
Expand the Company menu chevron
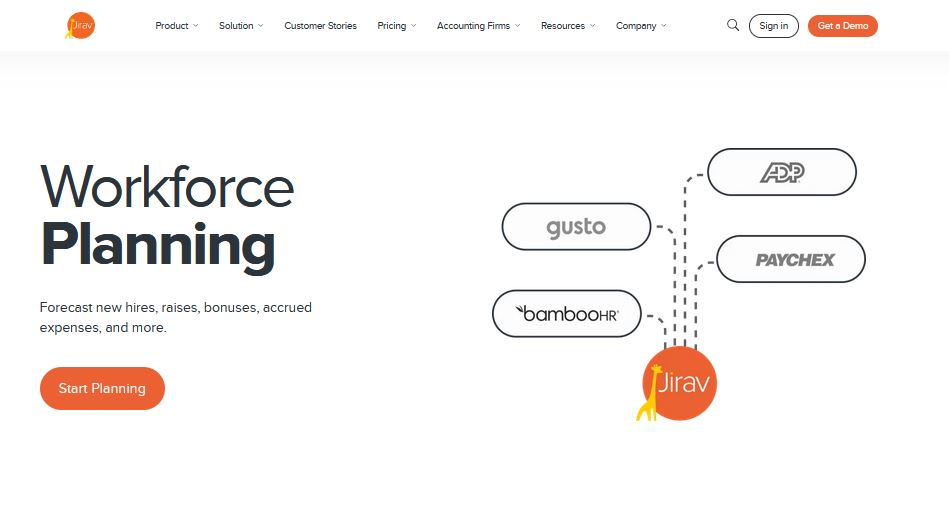tap(664, 26)
